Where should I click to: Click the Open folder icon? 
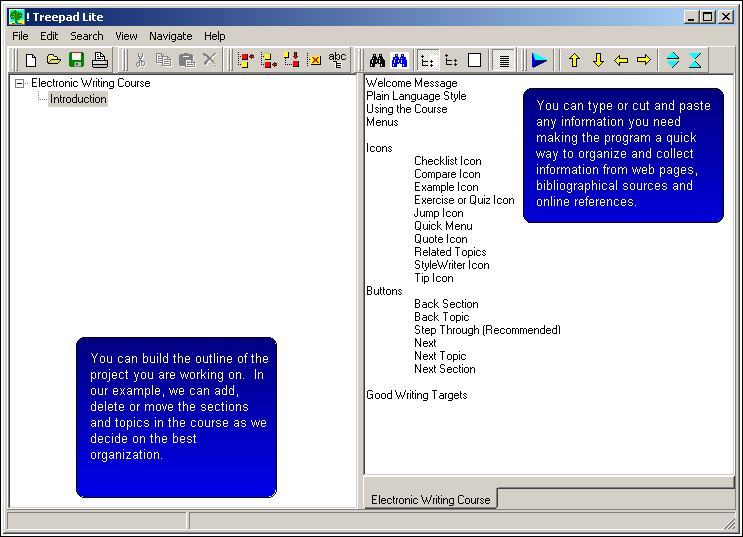[54, 60]
